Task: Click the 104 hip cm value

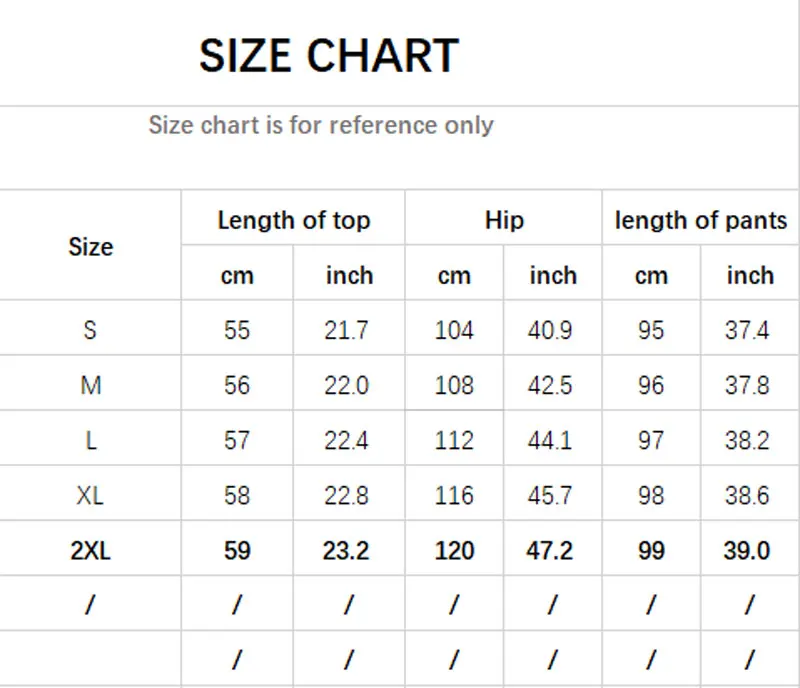Action: coord(454,330)
